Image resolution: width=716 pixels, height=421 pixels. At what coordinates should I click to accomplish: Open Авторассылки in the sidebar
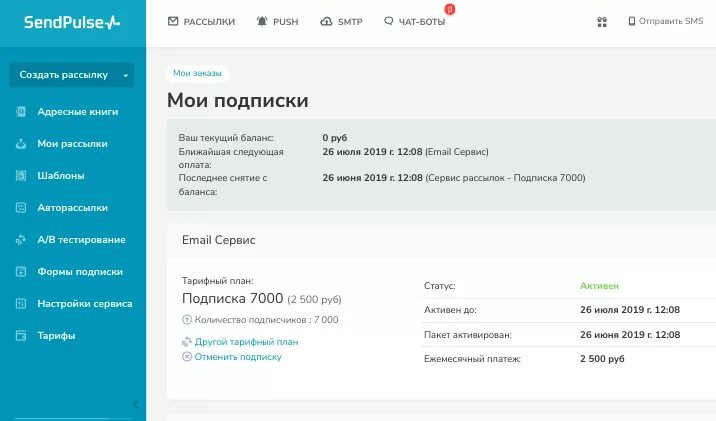(x=73, y=207)
